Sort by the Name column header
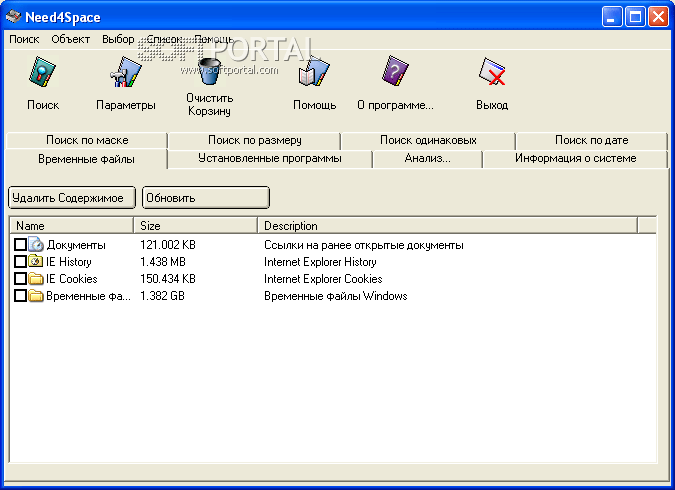This screenshot has height=490, width=675. (71, 226)
